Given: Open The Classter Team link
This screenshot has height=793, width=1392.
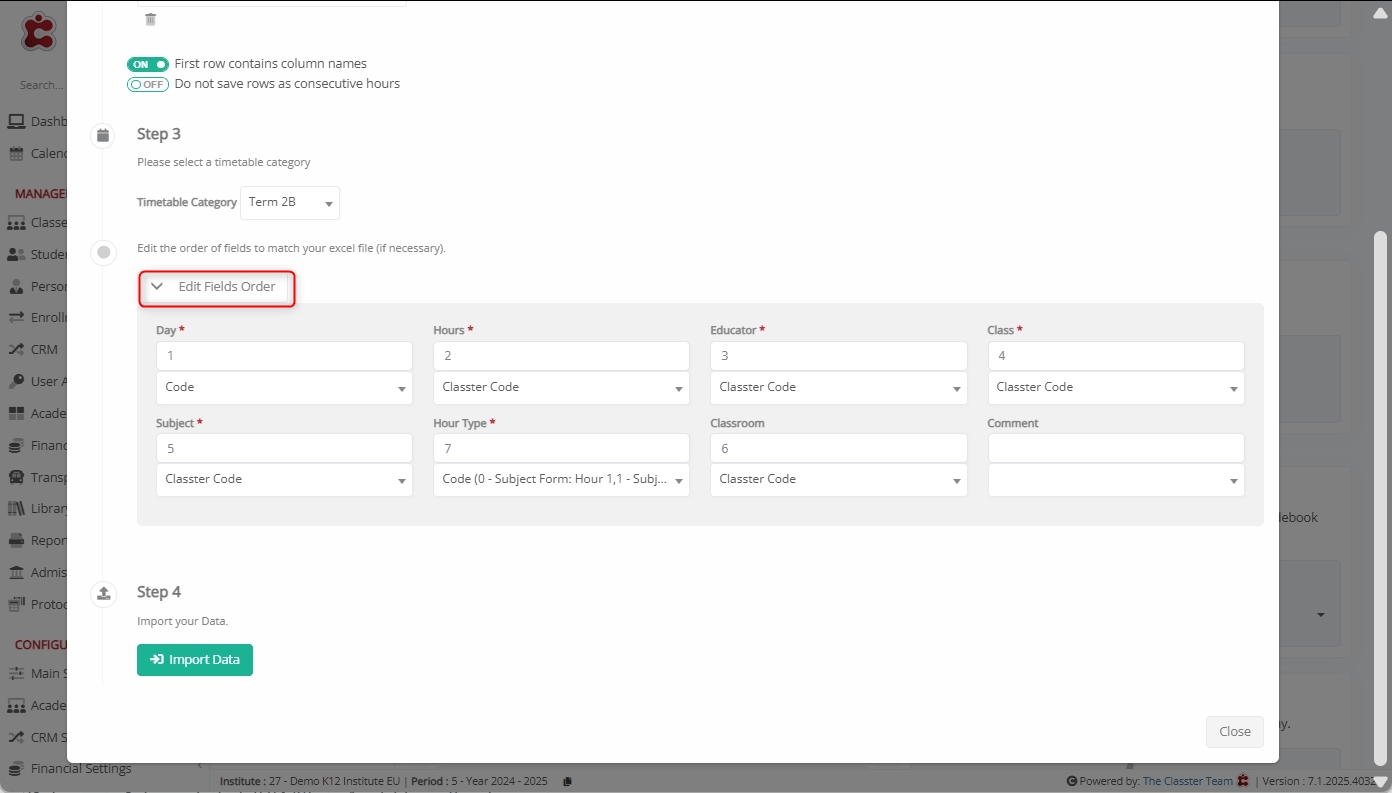Looking at the screenshot, I should click(1187, 781).
